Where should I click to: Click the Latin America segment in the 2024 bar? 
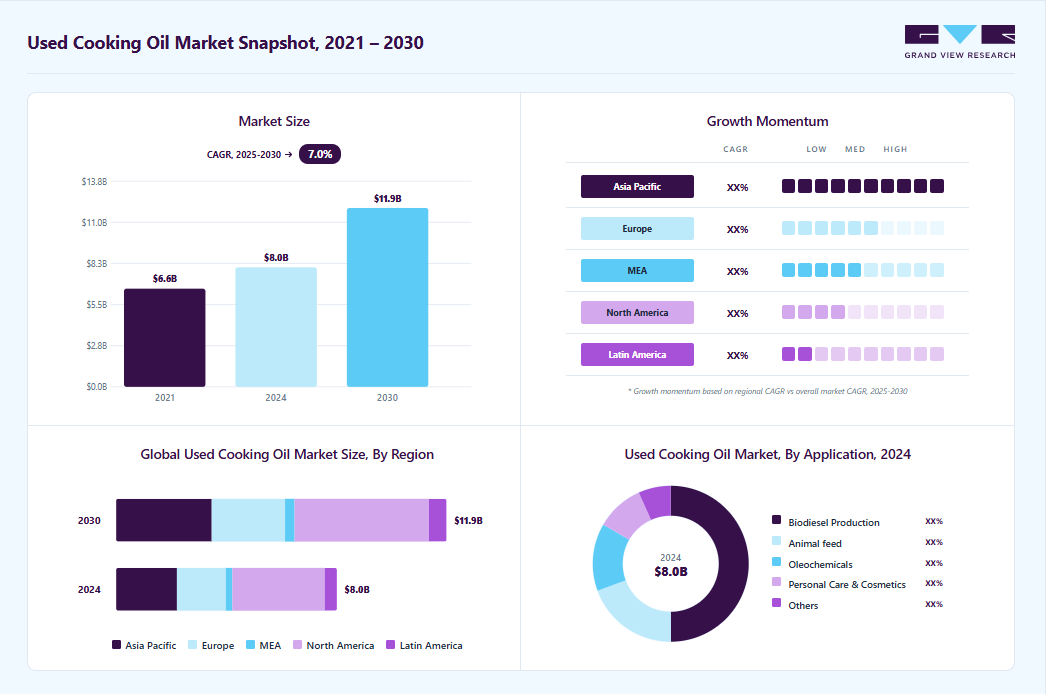pos(331,589)
